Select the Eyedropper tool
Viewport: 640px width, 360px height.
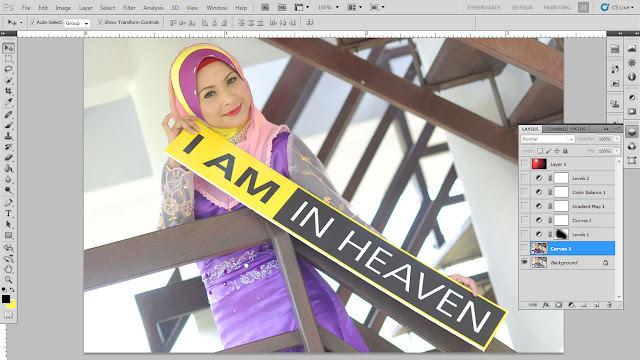tap(8, 101)
